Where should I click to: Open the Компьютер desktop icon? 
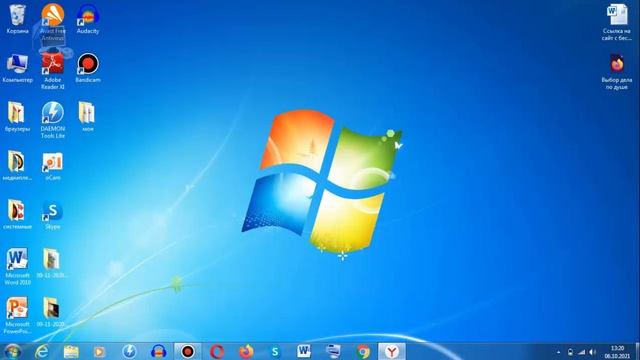coord(17,68)
